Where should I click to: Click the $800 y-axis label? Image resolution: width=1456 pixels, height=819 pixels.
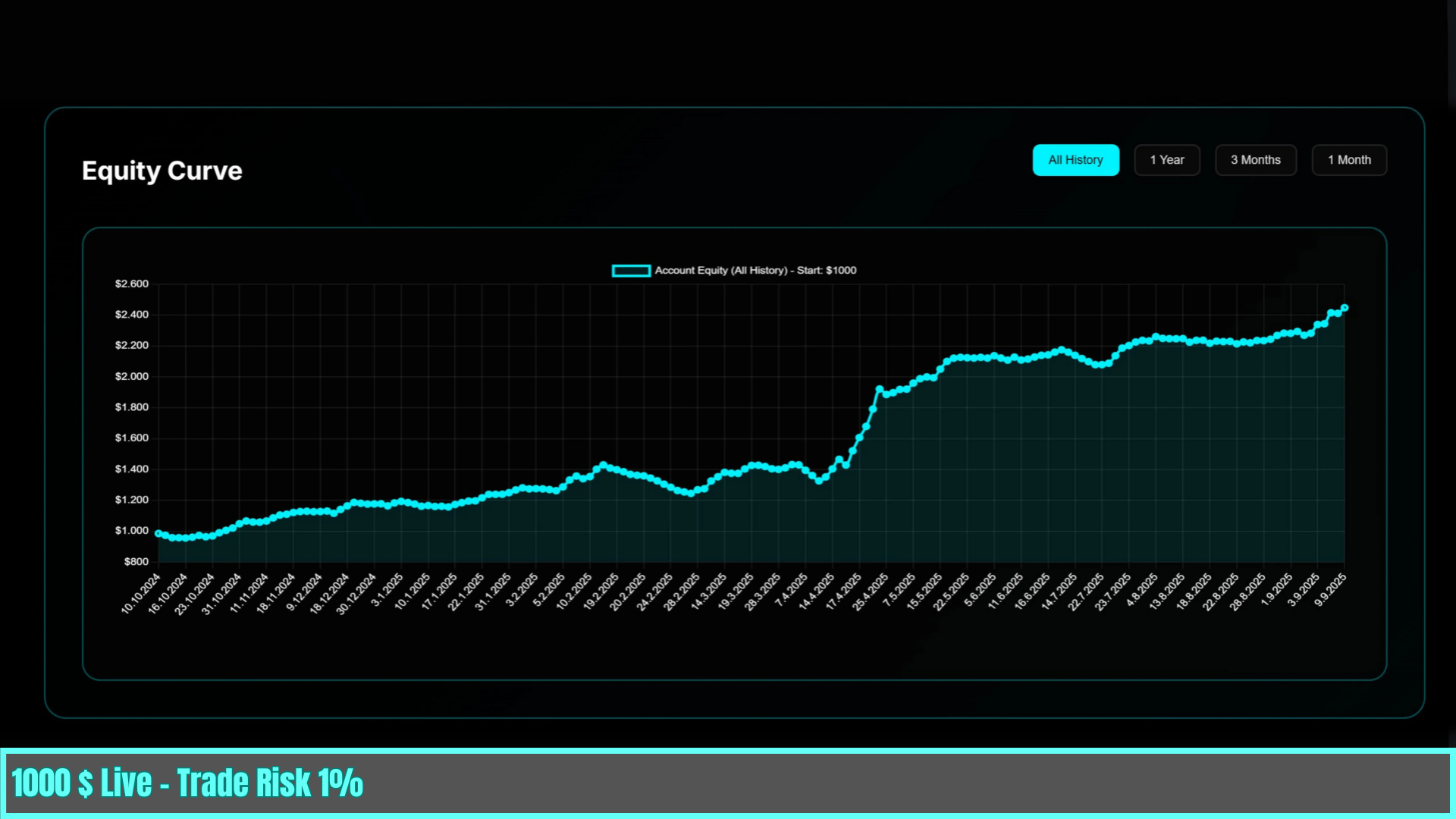click(x=136, y=561)
